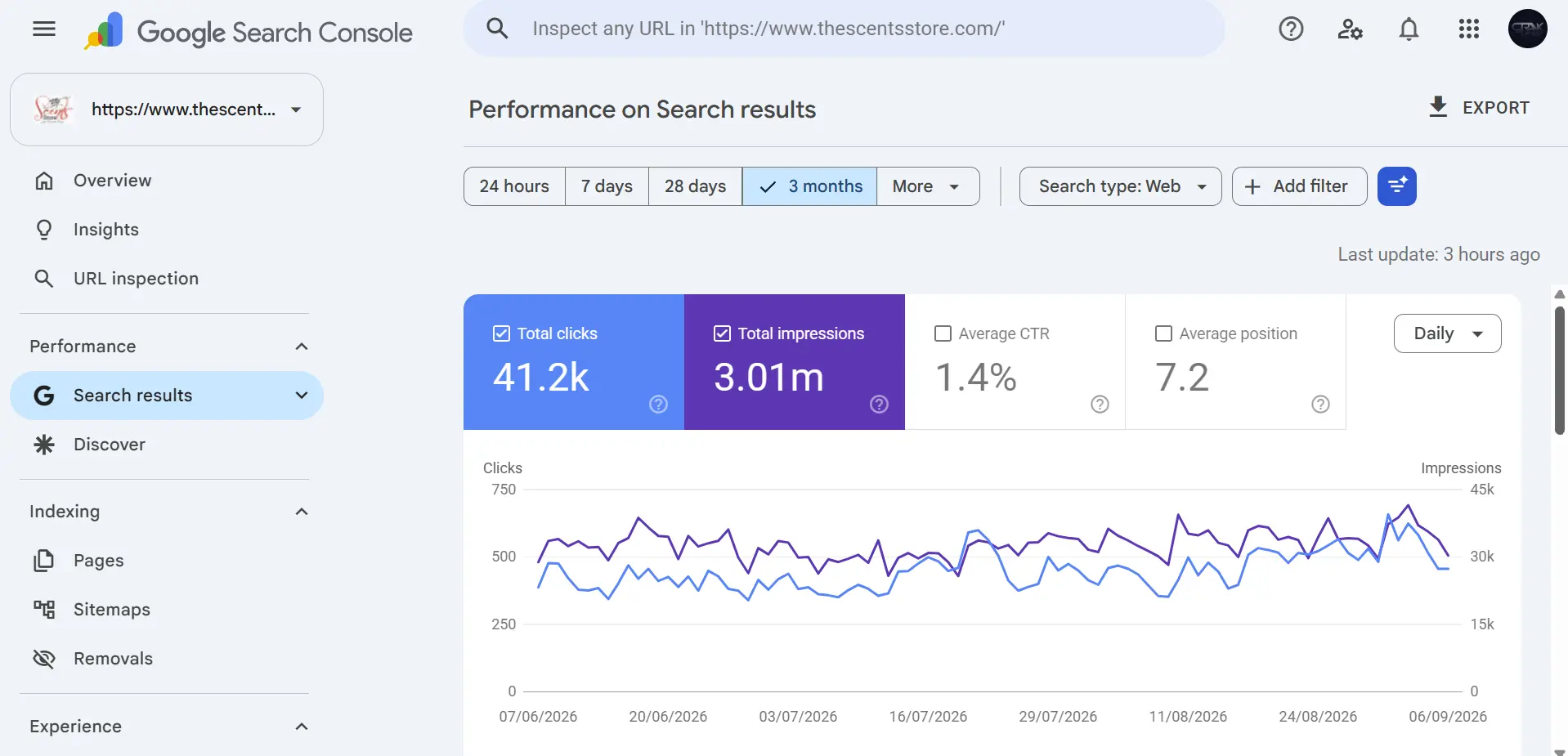Screen dimensions: 1568x756
Task: Open URL inspection in sidebar
Action: coord(167,279)
